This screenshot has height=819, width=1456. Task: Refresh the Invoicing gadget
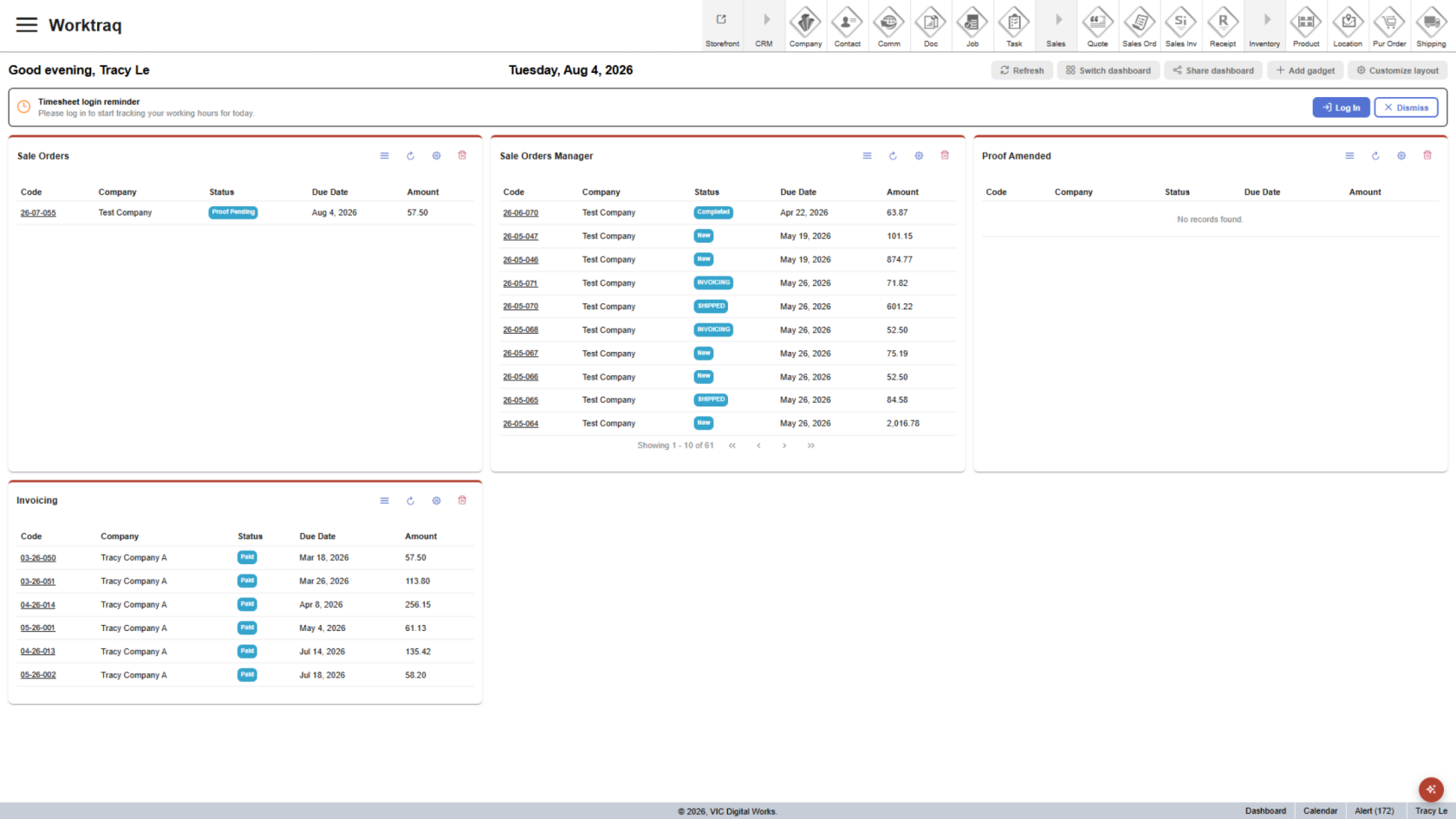[411, 501]
